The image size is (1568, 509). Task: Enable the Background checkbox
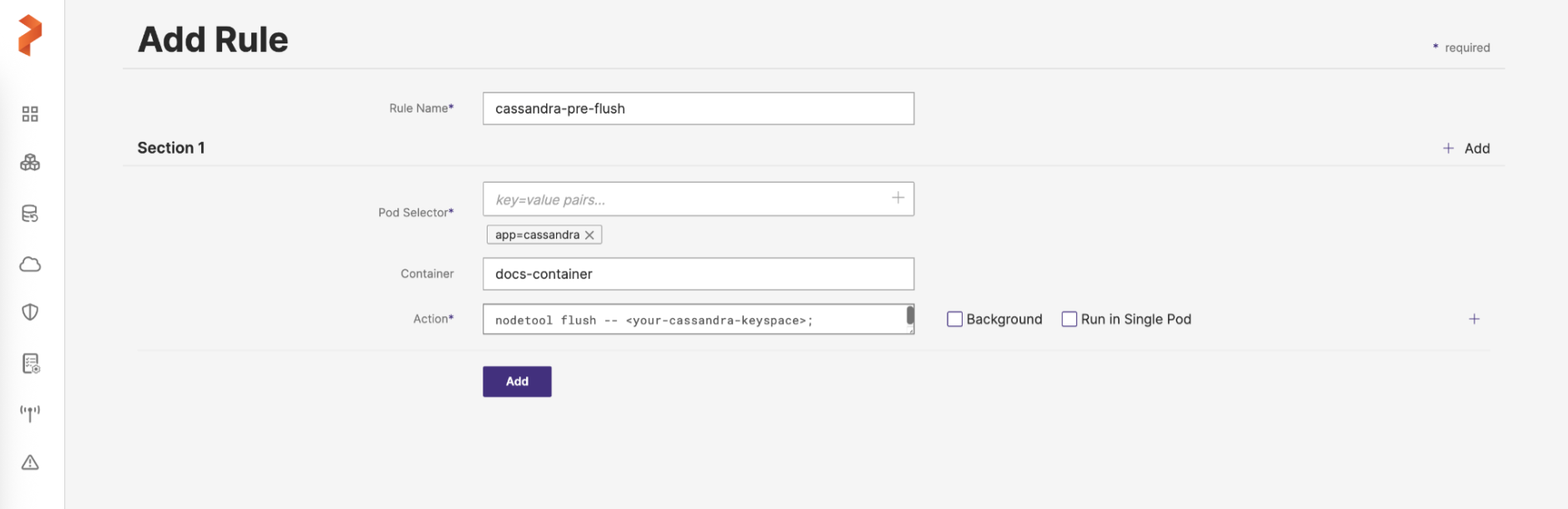tap(954, 319)
